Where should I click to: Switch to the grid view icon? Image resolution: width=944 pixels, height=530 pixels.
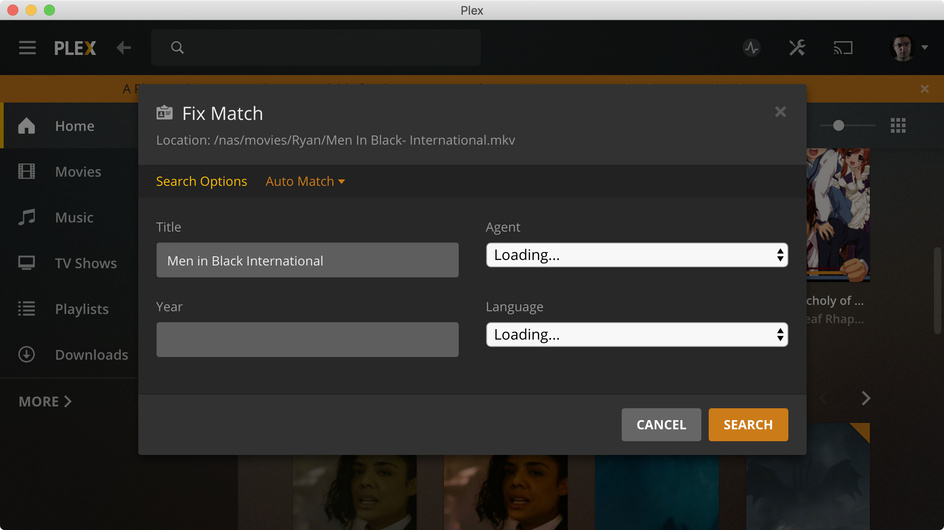pos(898,125)
